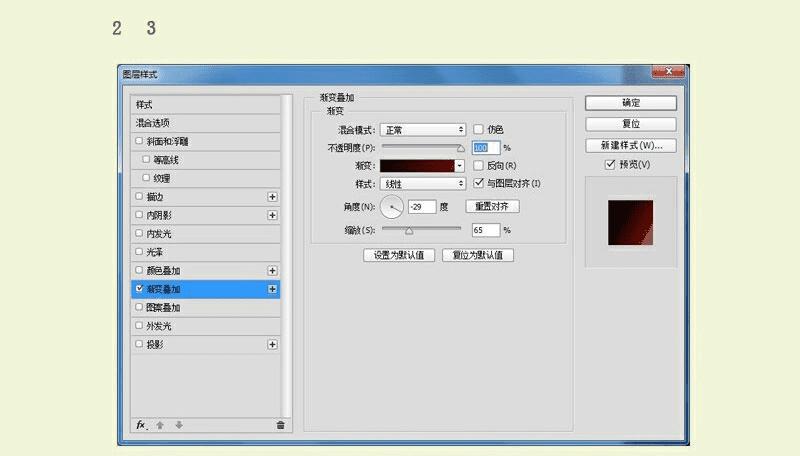Move effect down with the arrow icon
800x456 pixels.
tap(179, 425)
